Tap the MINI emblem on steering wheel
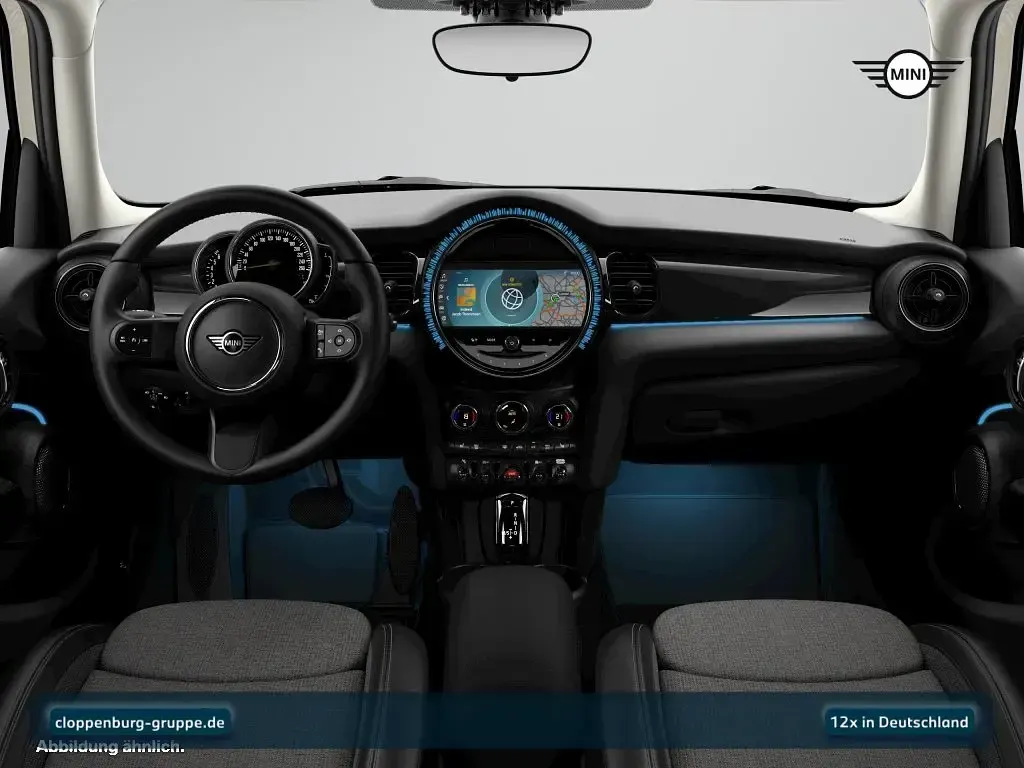This screenshot has width=1024, height=768. click(x=233, y=342)
